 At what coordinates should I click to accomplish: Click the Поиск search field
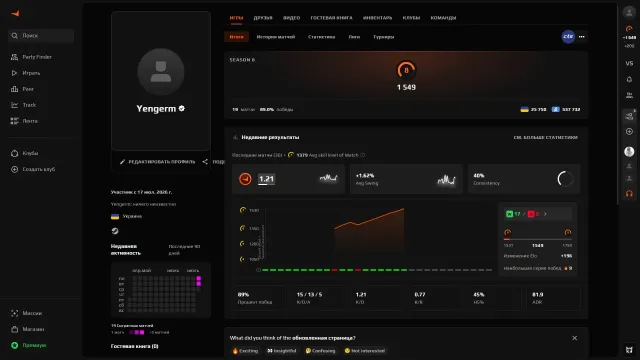coord(41,36)
